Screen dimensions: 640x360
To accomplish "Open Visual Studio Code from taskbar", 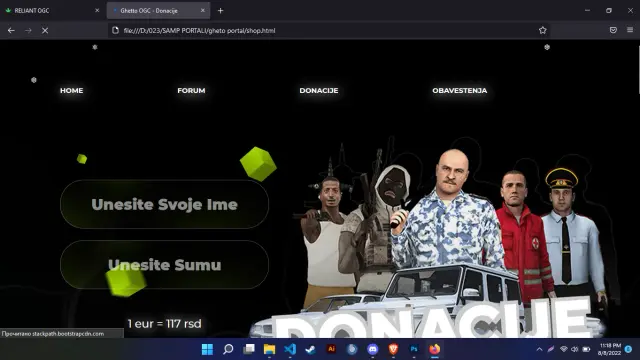I will pyautogui.click(x=290, y=349).
